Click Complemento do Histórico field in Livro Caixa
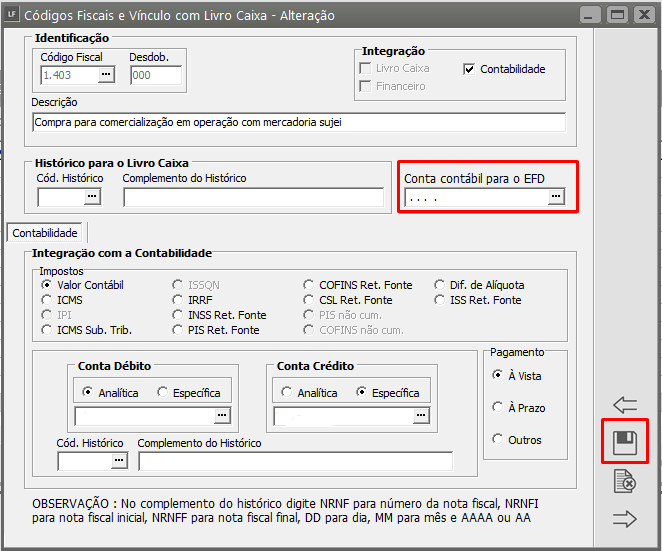Screen dimensions: 662x551 coord(253,198)
